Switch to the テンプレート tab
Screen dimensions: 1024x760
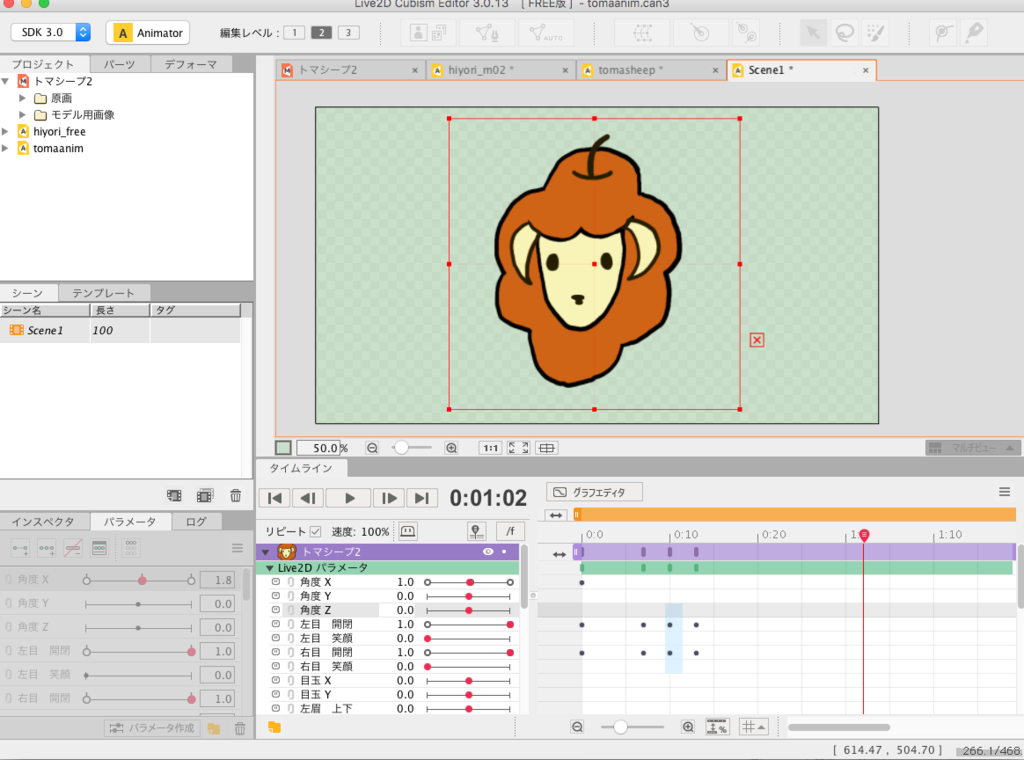coord(103,293)
